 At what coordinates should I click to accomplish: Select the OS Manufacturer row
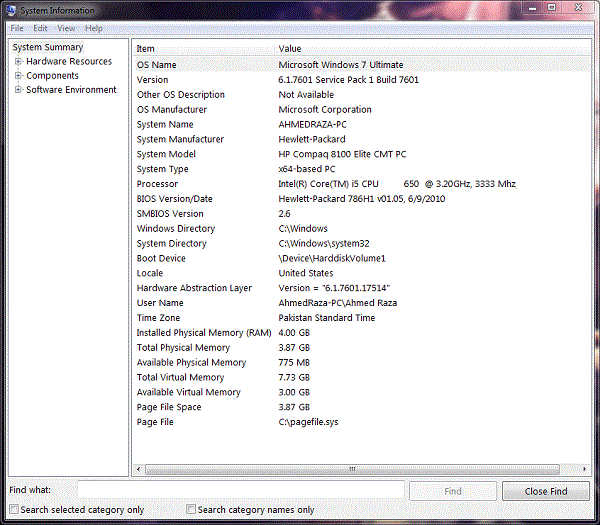click(x=362, y=109)
